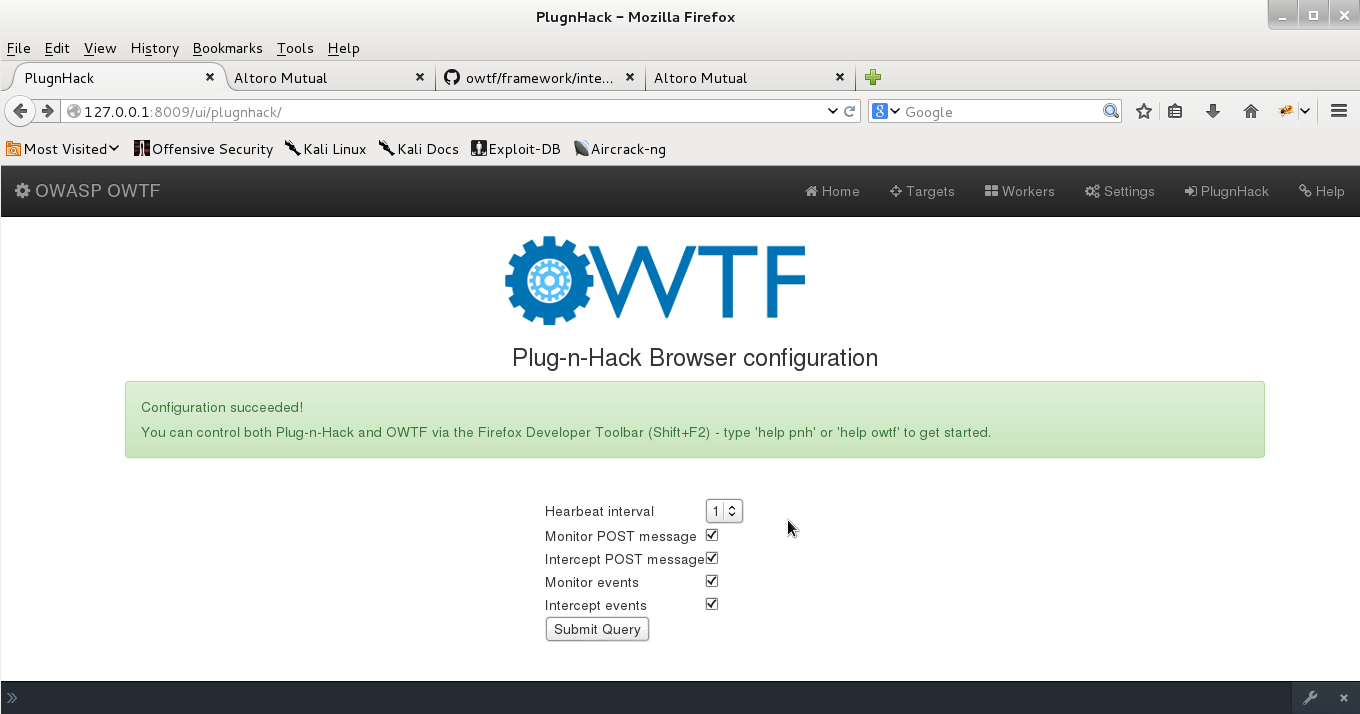This screenshot has height=714, width=1360.
Task: Change the Hearbeat interval spinner value
Action: (x=724, y=511)
